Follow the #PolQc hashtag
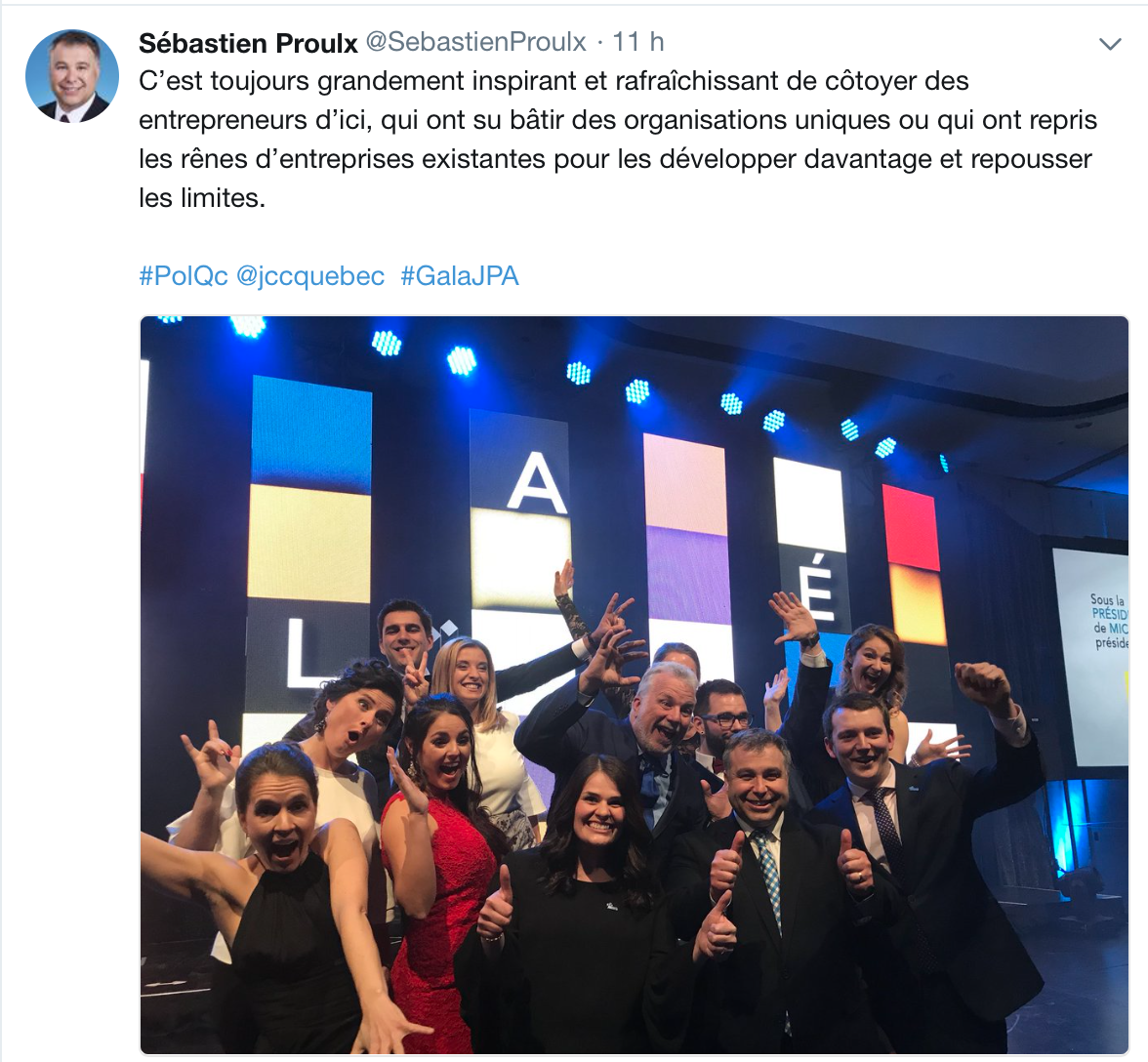The height and width of the screenshot is (1062, 1148). click(x=184, y=276)
